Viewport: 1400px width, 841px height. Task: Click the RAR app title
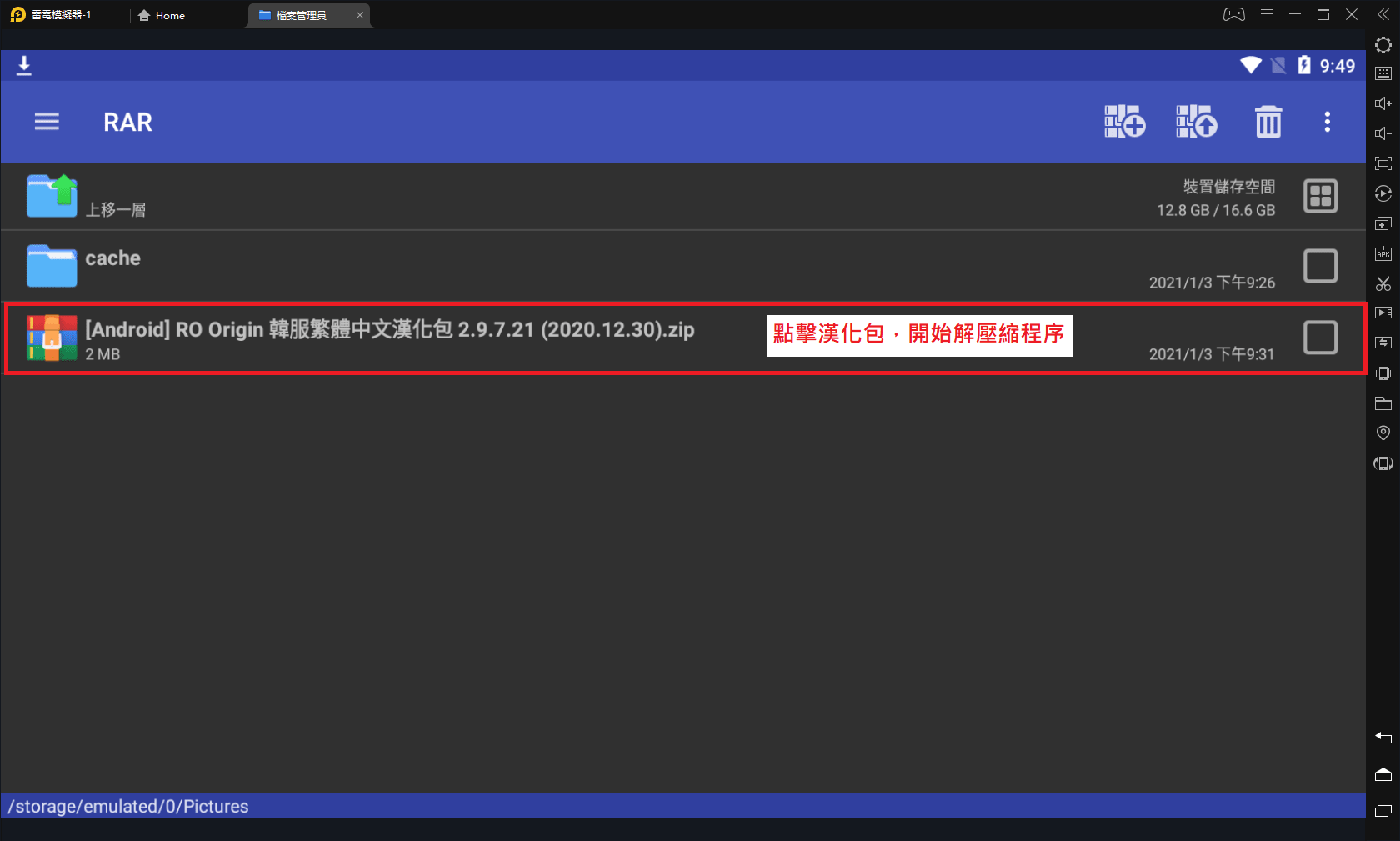click(127, 123)
